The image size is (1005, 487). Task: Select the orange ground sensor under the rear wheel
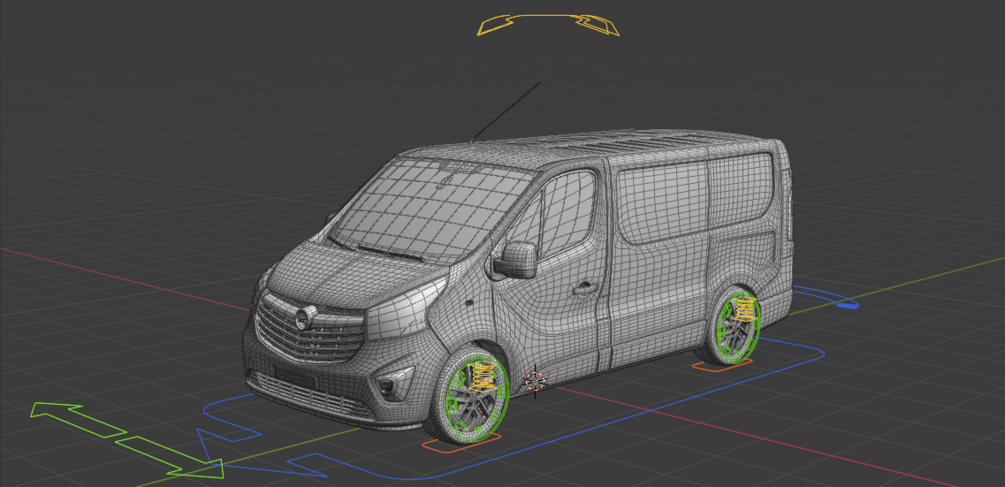tap(722, 365)
